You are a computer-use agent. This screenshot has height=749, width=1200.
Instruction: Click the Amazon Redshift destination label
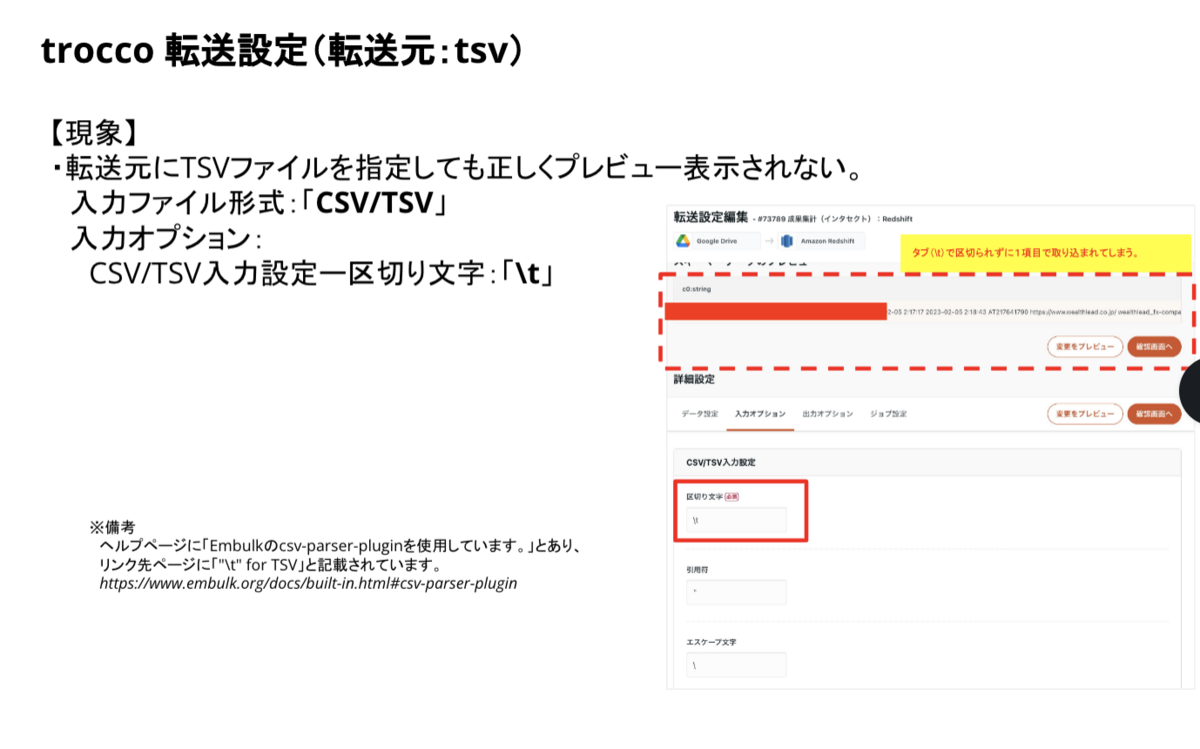[x=828, y=241]
